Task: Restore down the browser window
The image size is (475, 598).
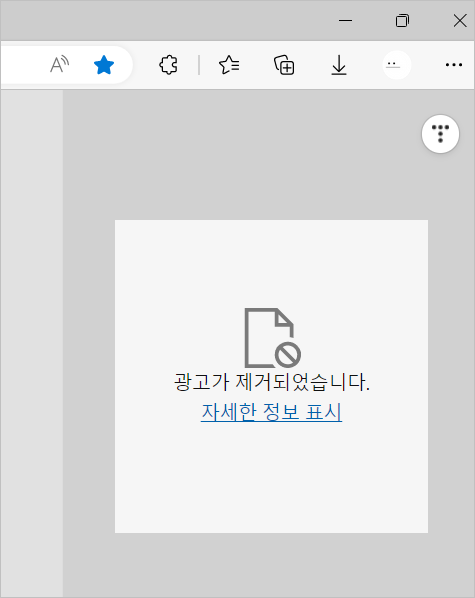Action: coord(403,21)
